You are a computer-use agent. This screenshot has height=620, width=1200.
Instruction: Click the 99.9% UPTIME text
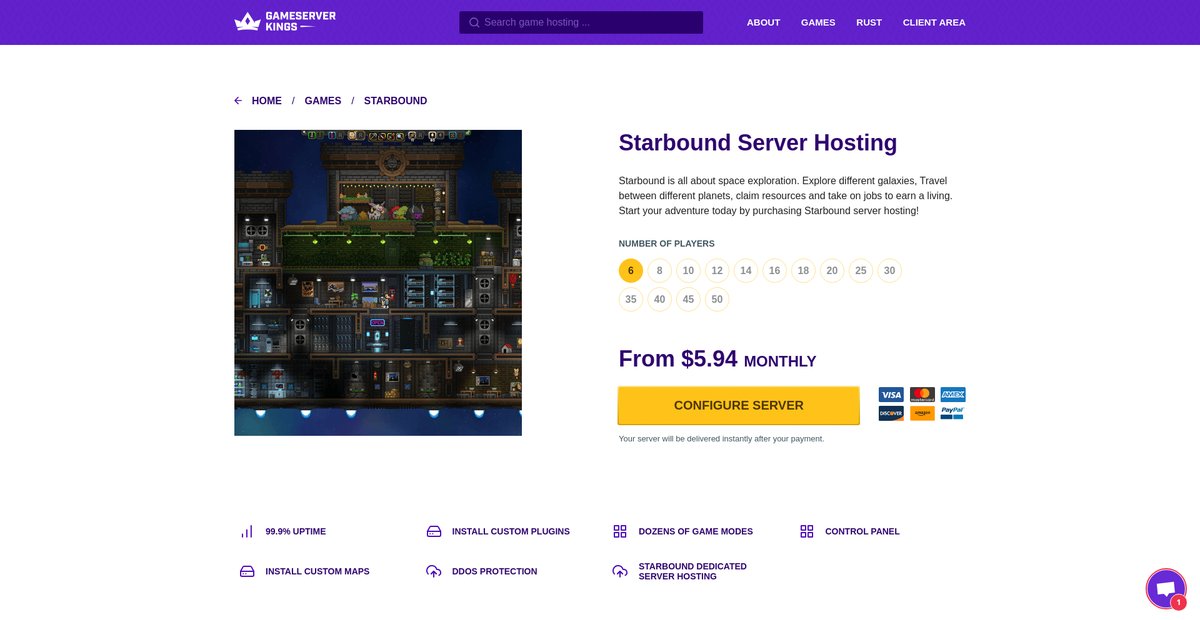pos(296,531)
